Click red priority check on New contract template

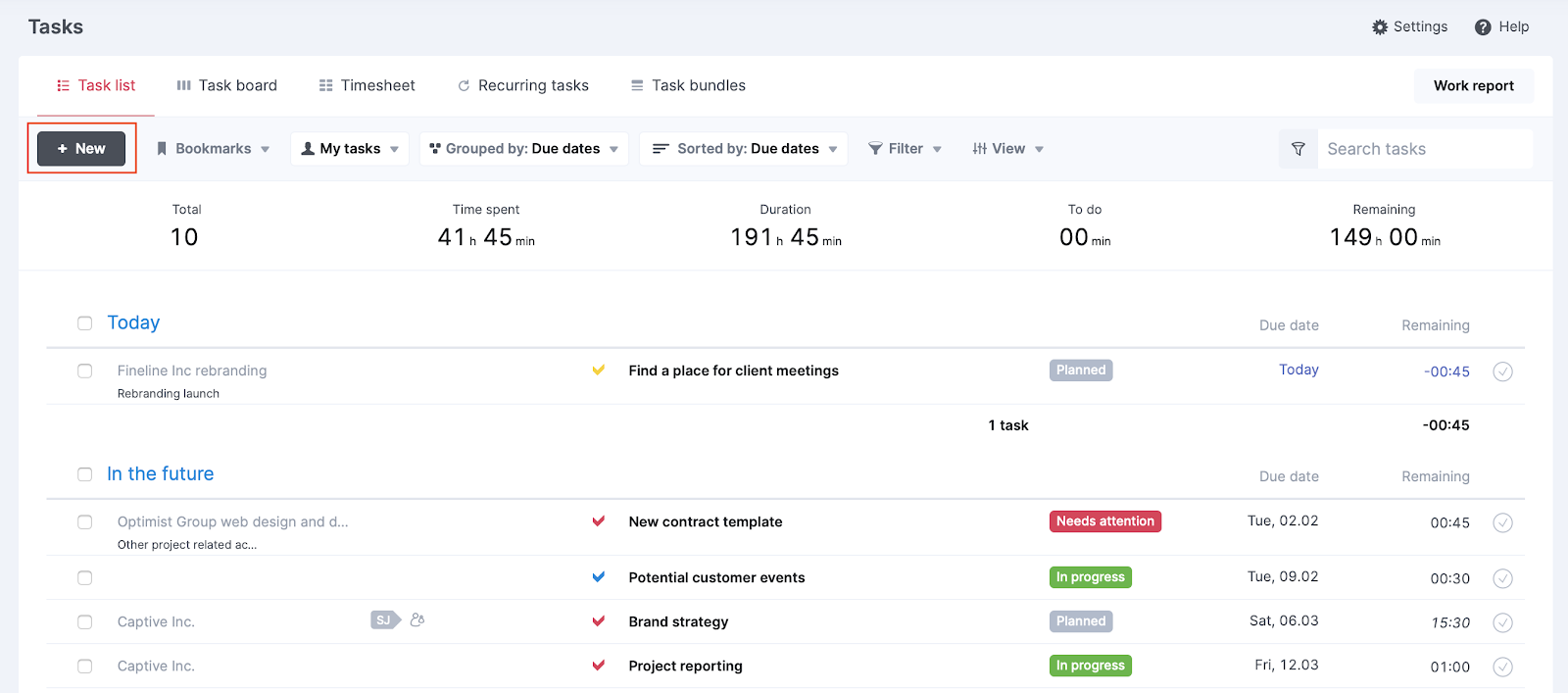599,521
